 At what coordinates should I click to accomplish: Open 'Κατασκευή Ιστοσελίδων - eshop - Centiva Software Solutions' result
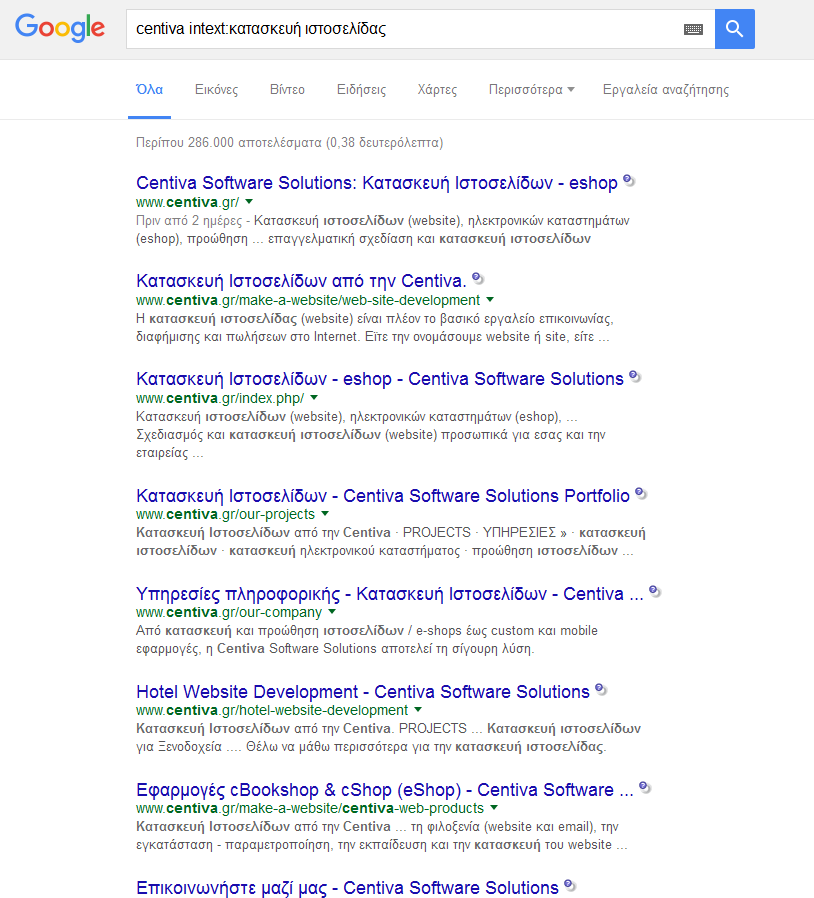pyautogui.click(x=380, y=379)
